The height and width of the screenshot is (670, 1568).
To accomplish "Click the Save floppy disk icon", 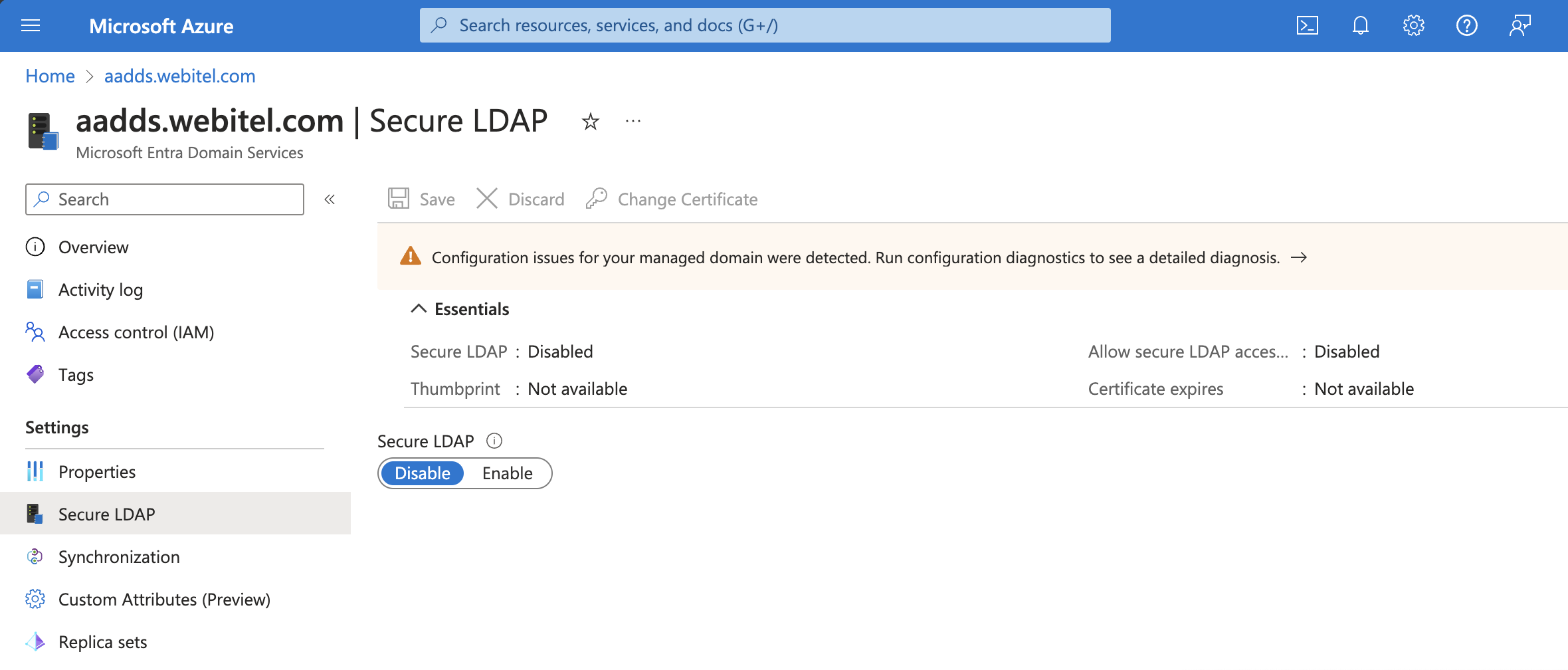I will pyautogui.click(x=399, y=199).
